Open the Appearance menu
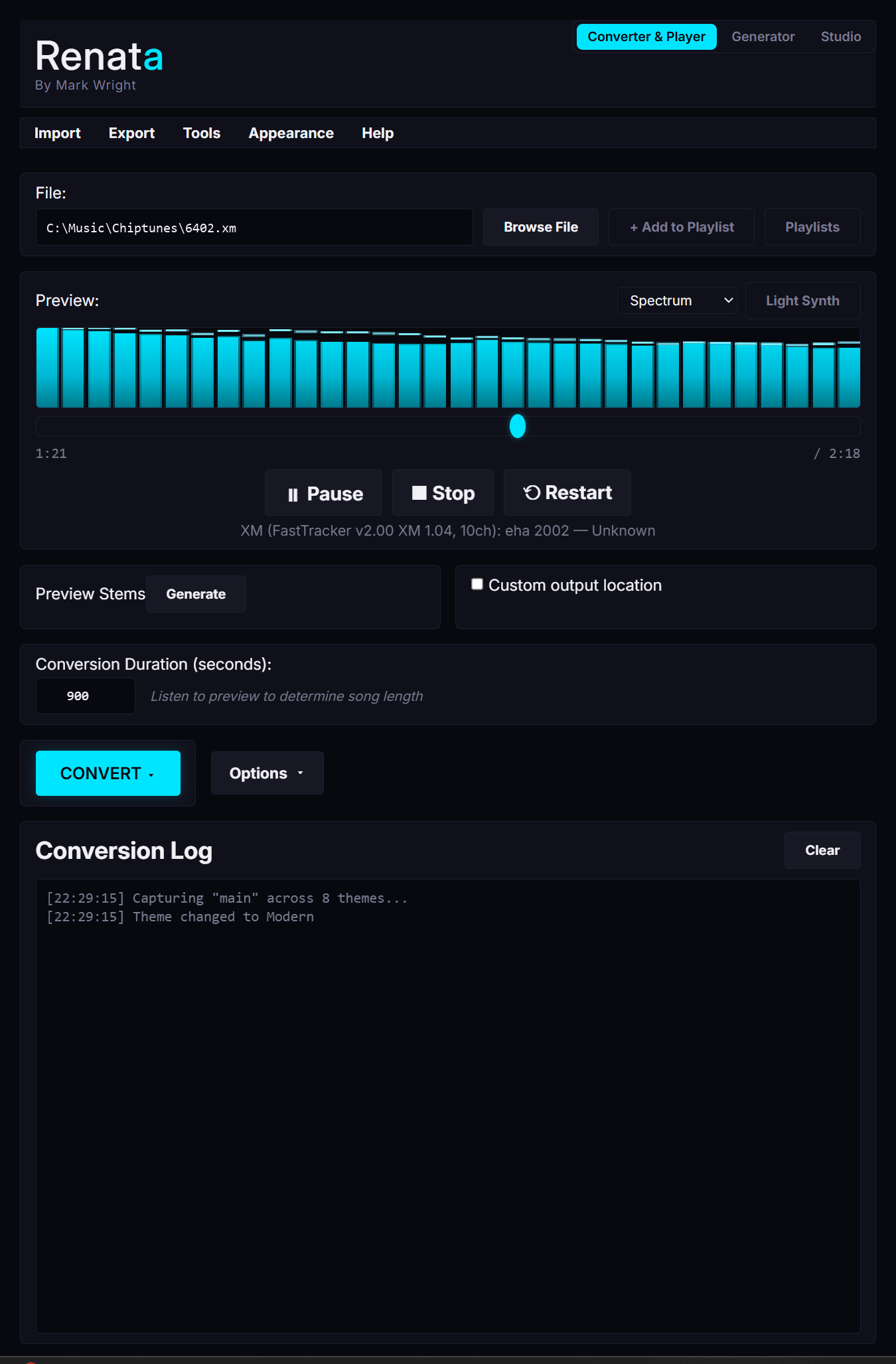 pos(291,133)
